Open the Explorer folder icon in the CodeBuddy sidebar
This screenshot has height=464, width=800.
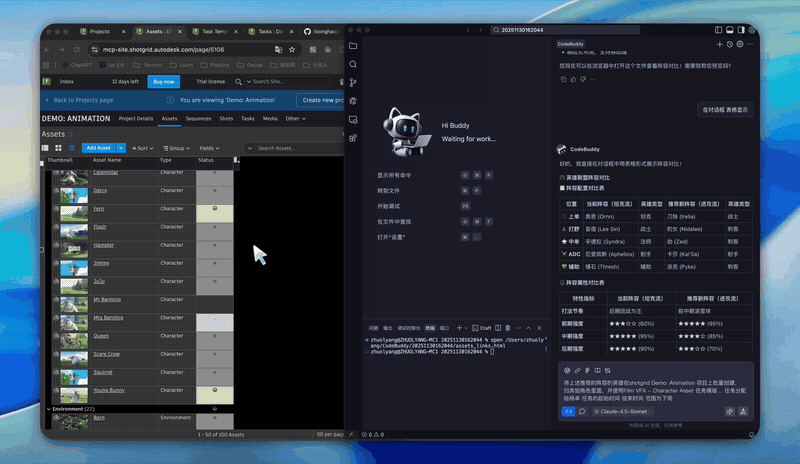(353, 46)
